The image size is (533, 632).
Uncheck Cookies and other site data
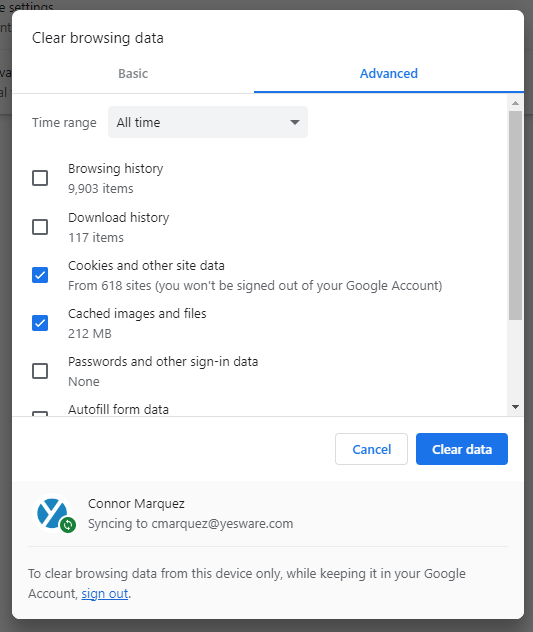click(40, 275)
